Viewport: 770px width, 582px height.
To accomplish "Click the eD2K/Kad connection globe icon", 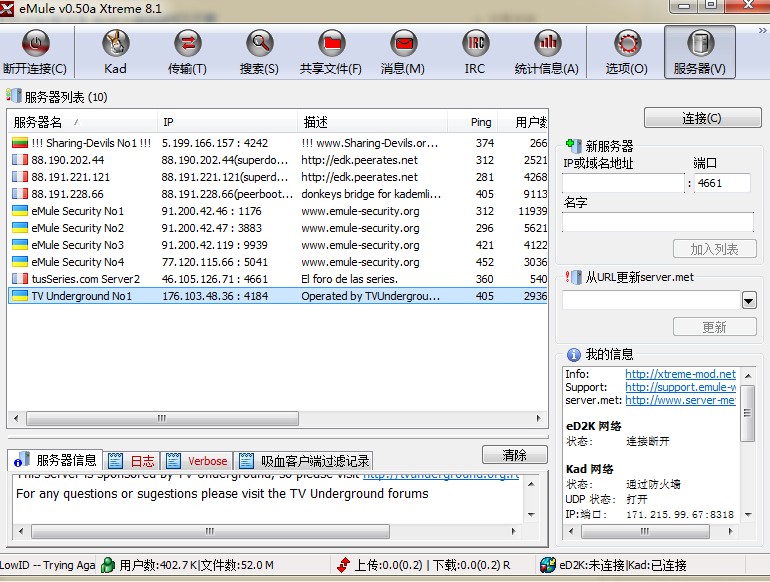I will tap(548, 565).
